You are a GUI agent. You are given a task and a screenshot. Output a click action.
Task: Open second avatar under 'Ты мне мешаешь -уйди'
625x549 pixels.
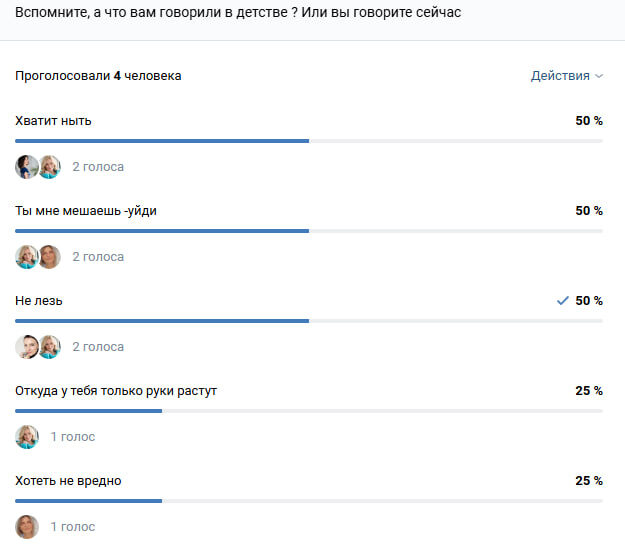(50, 257)
